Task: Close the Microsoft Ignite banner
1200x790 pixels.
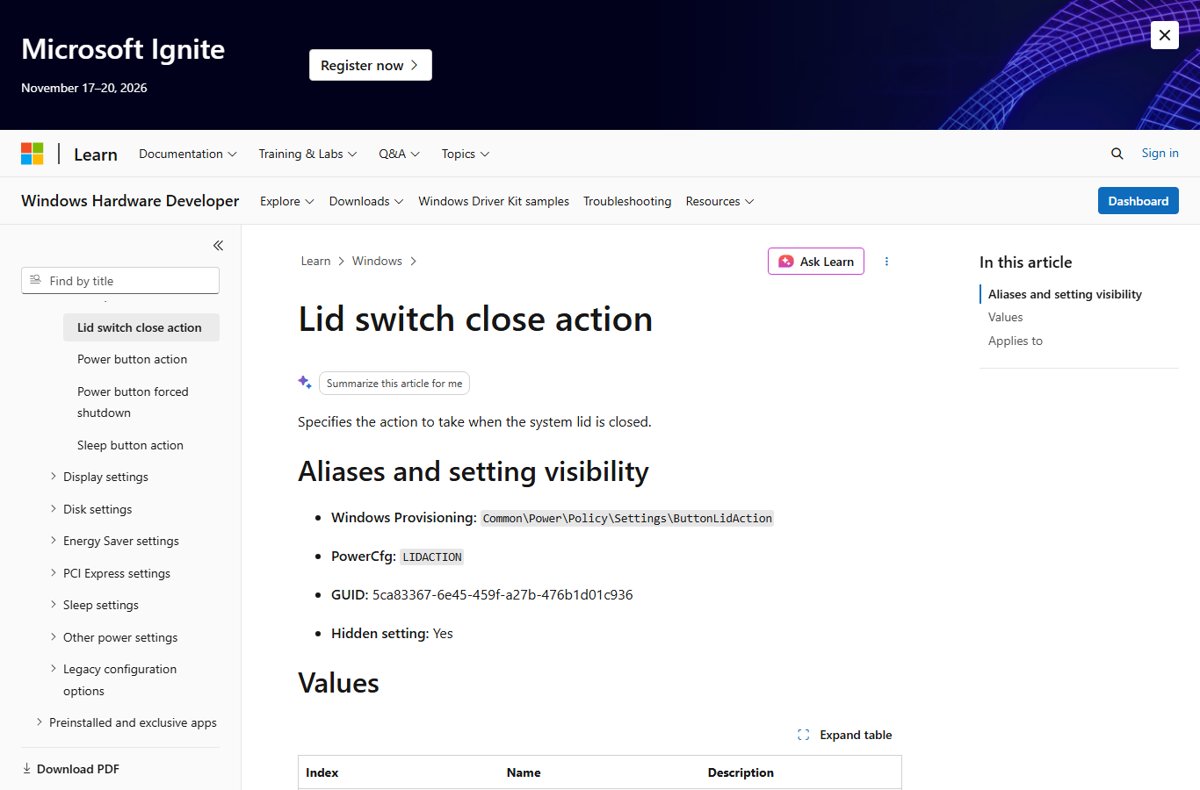Action: pos(1164,35)
